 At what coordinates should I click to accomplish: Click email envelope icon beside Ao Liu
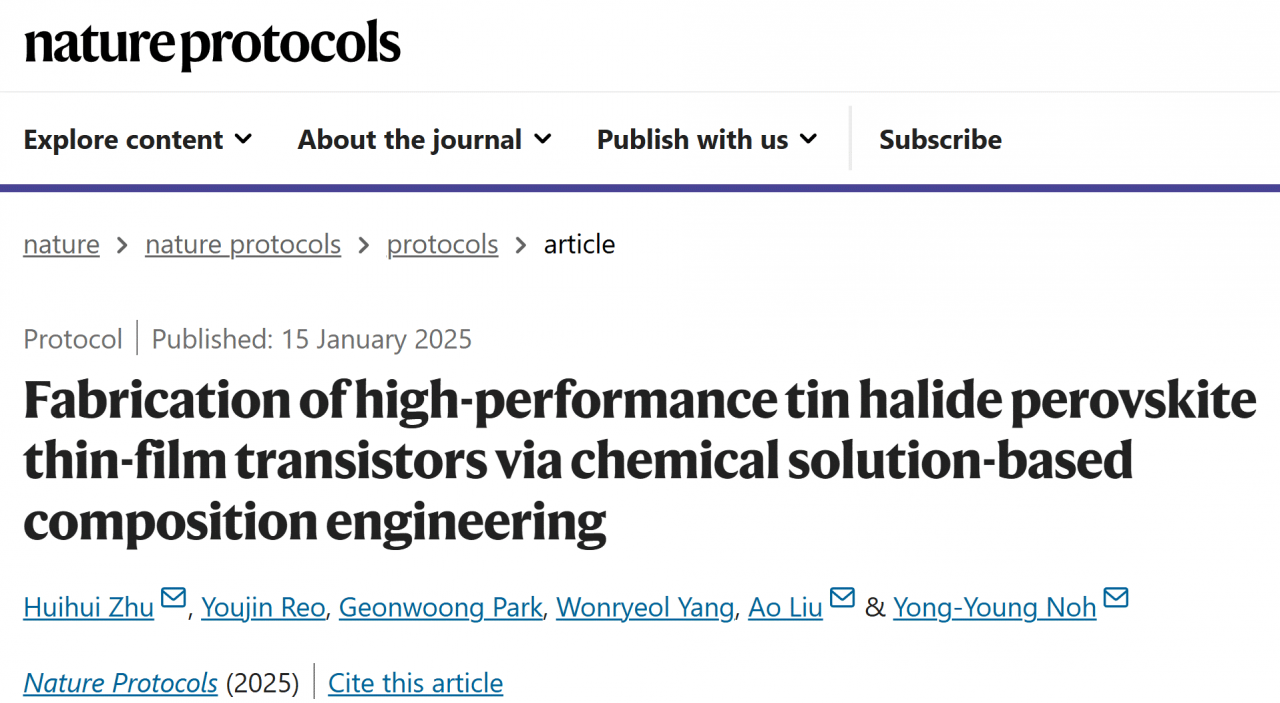[x=842, y=598]
